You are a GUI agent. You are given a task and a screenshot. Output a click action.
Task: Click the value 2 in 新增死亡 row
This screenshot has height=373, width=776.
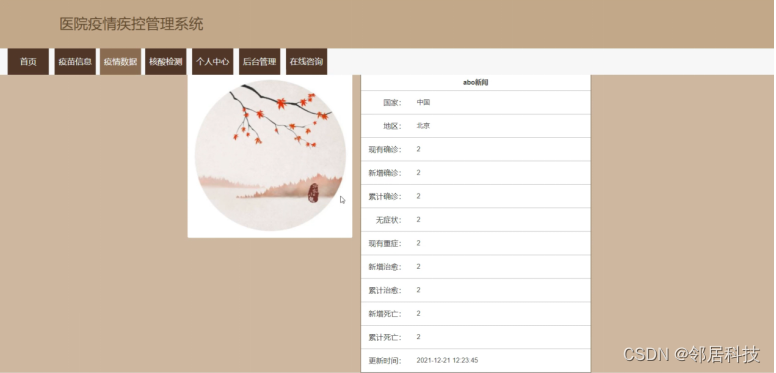click(419, 314)
